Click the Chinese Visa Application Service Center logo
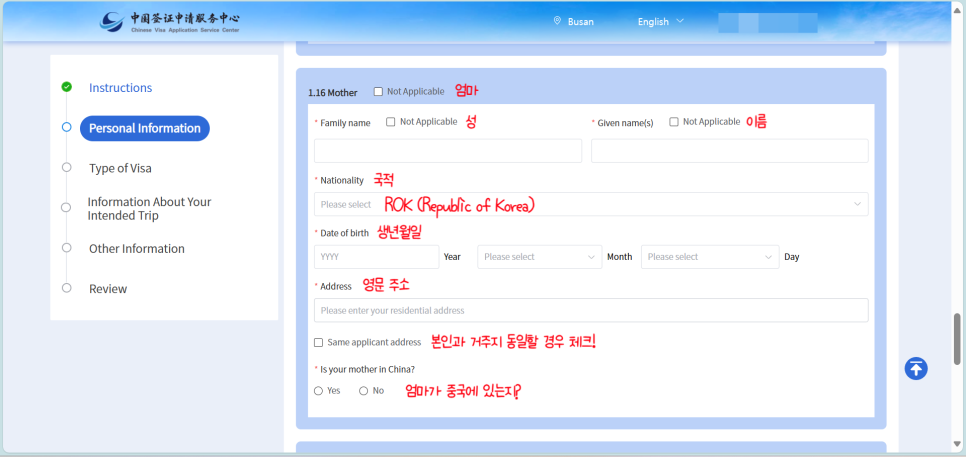 [169, 21]
